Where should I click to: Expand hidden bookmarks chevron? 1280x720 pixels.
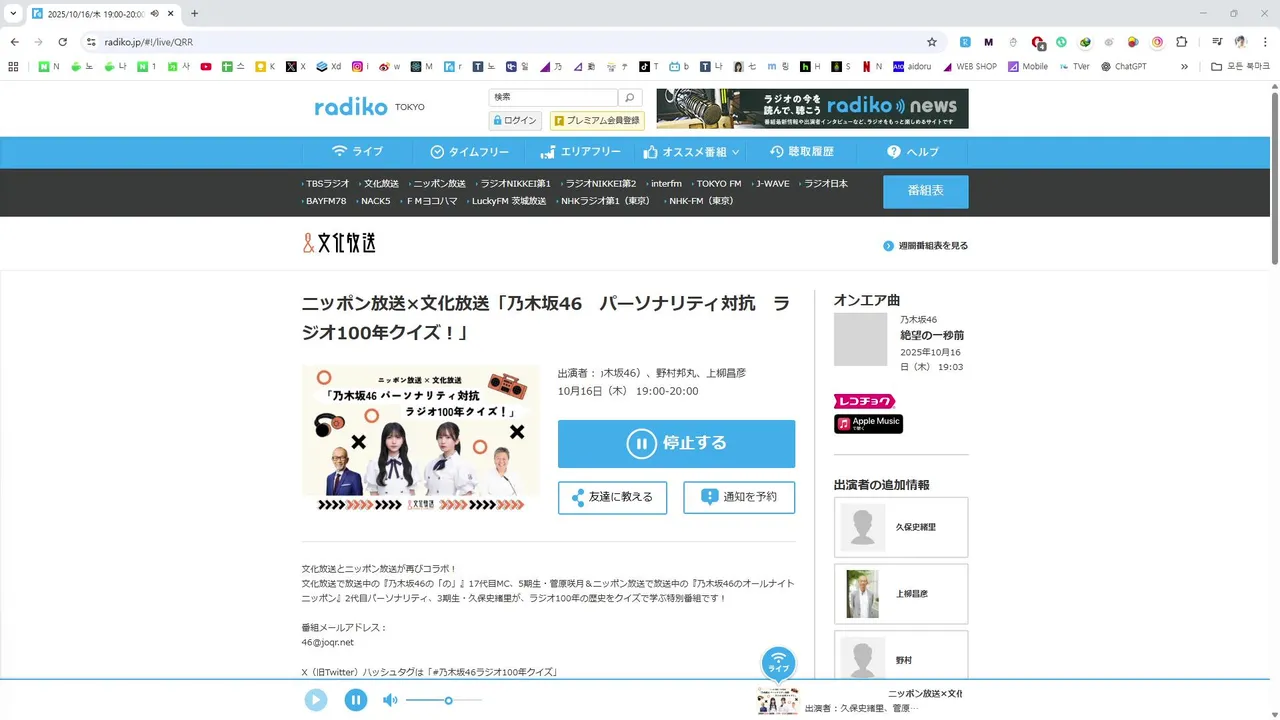coord(1185,67)
